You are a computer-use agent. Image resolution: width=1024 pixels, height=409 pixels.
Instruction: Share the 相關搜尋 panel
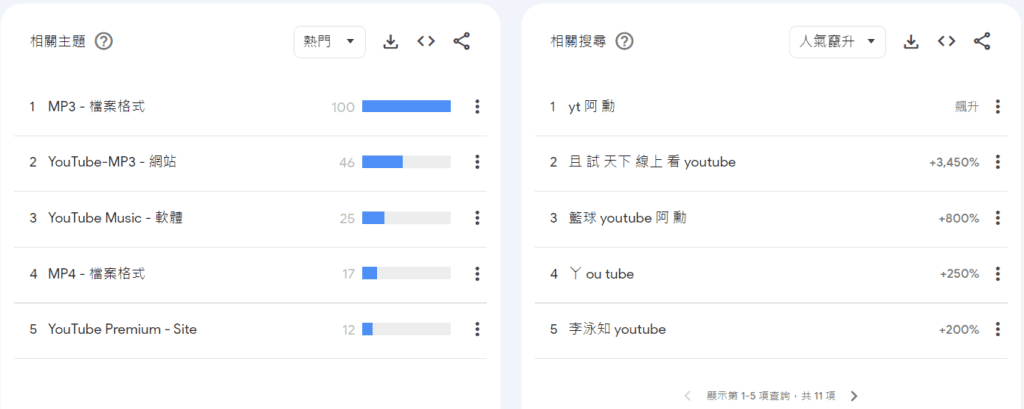tap(982, 42)
